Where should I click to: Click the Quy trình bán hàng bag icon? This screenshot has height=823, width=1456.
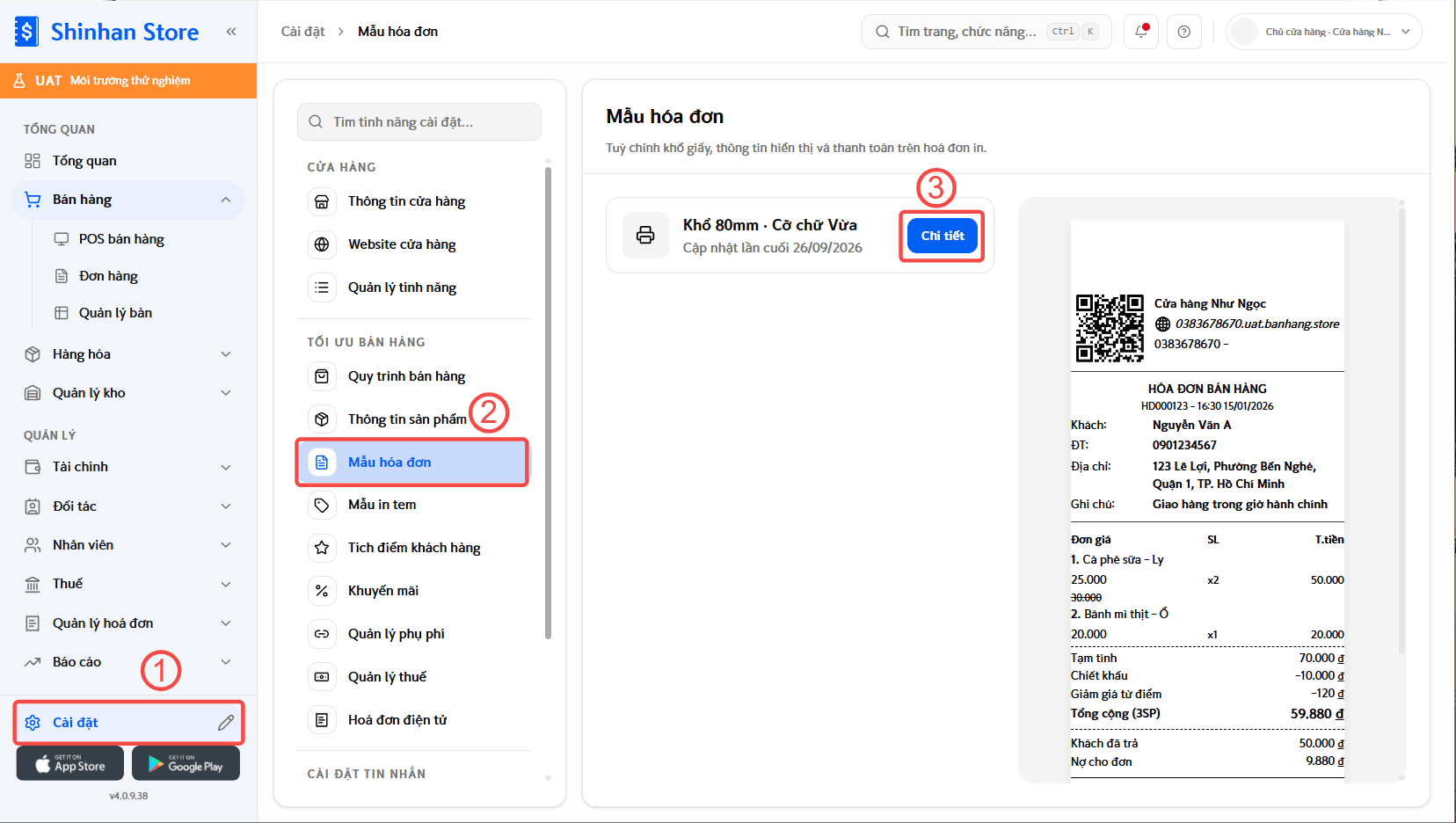pyautogui.click(x=322, y=376)
